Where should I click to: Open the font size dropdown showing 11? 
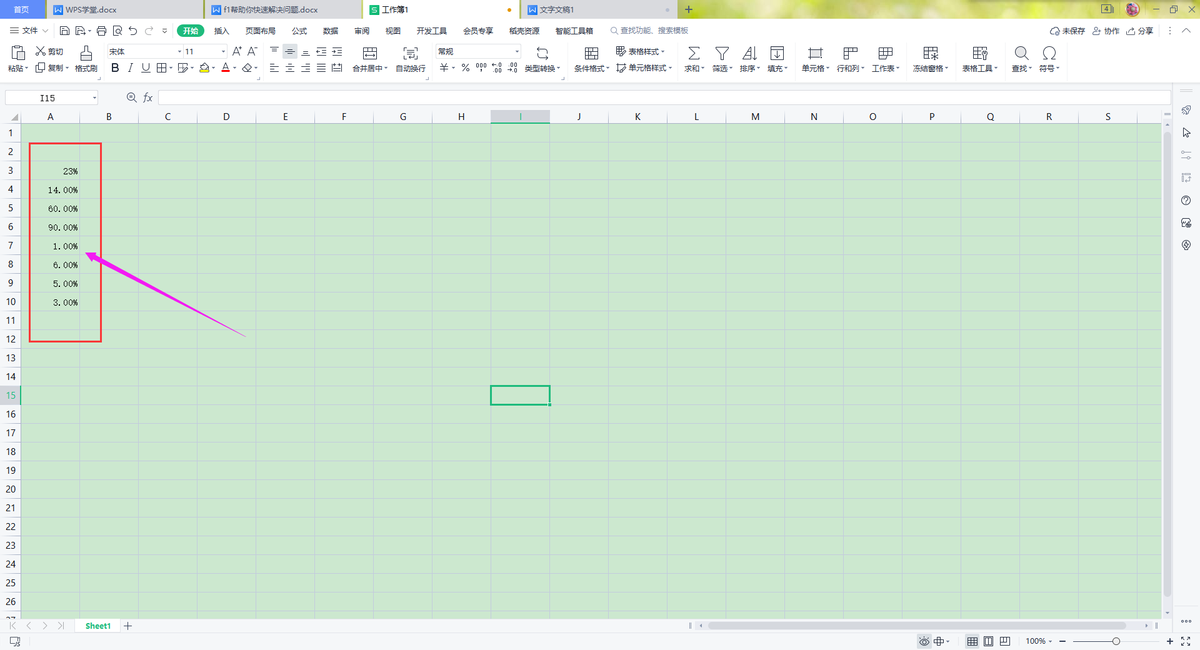[x=223, y=51]
